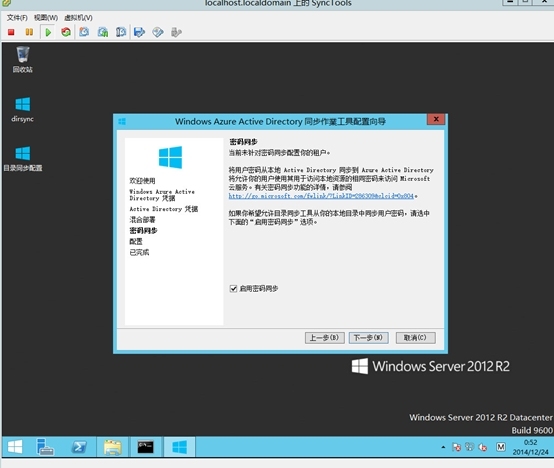Switch to the sync wizard taskbar icon
The width and height of the screenshot is (554, 468).
point(179,447)
